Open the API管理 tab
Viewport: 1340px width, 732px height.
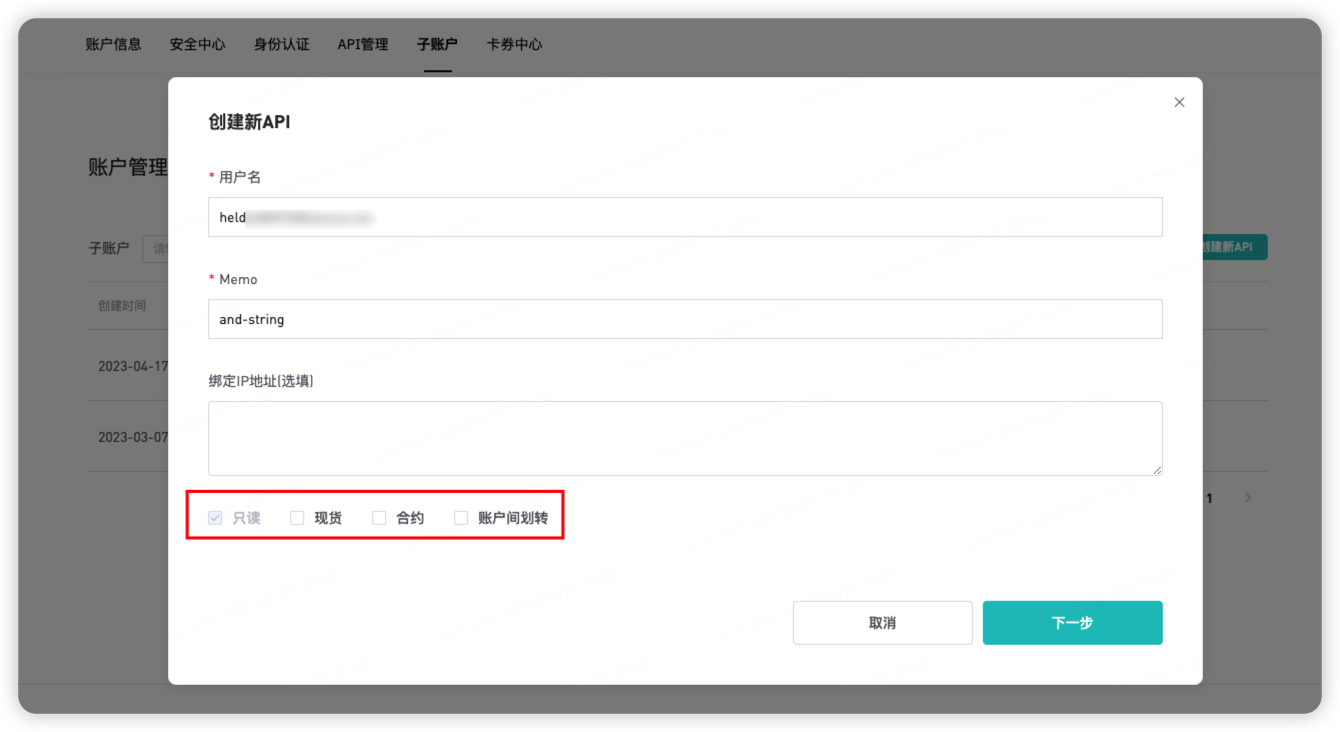point(362,44)
